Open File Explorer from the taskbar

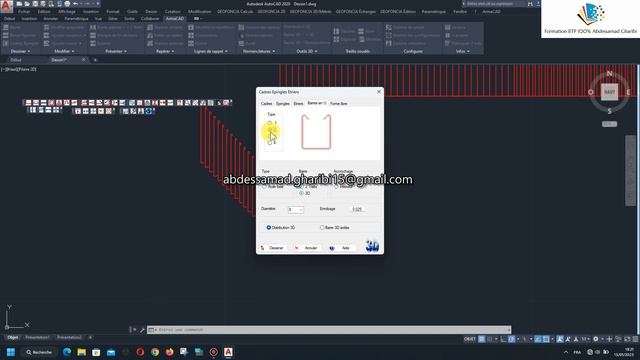tap(82, 352)
